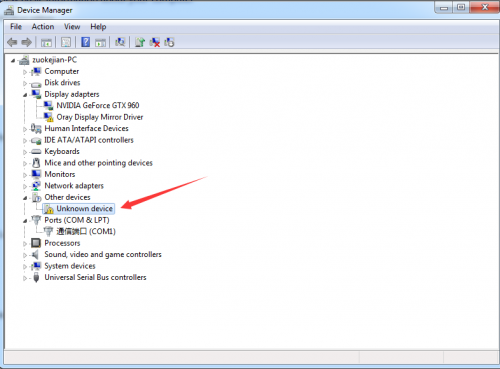Collapse the zuokejian-PC root node
Viewport: 500px width, 369px height.
click(x=13, y=61)
